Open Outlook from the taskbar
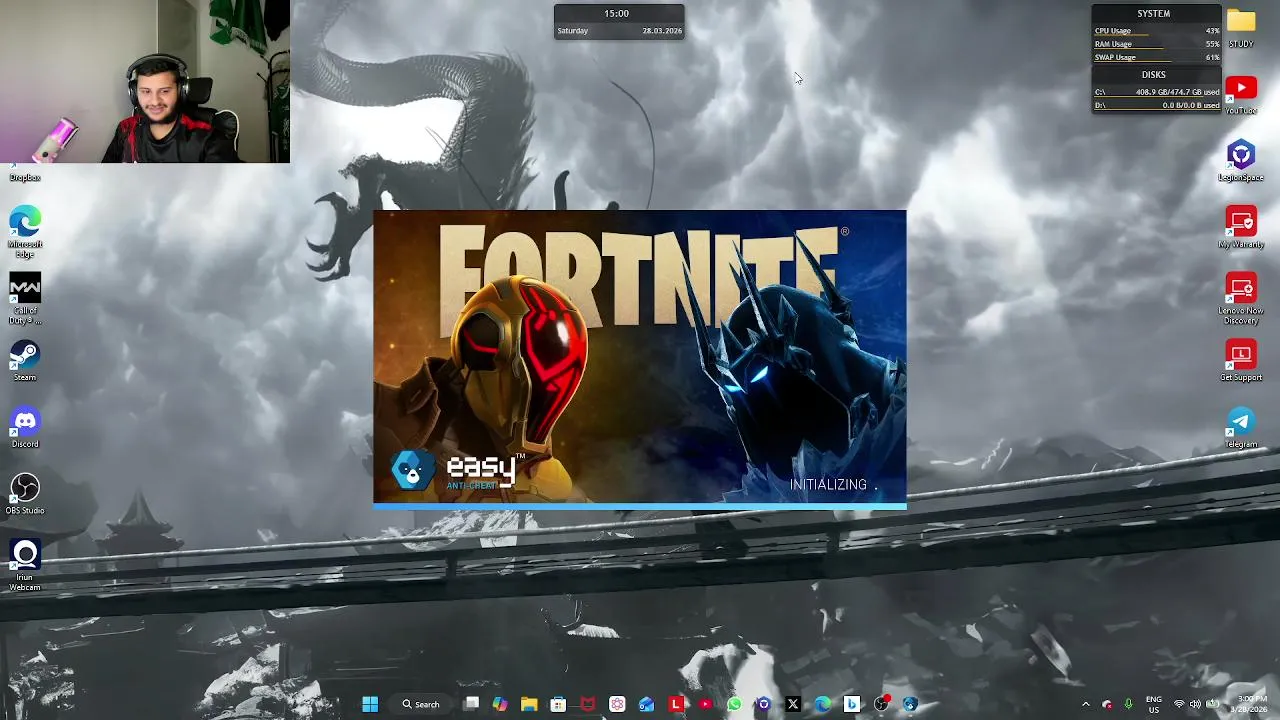 click(x=646, y=704)
